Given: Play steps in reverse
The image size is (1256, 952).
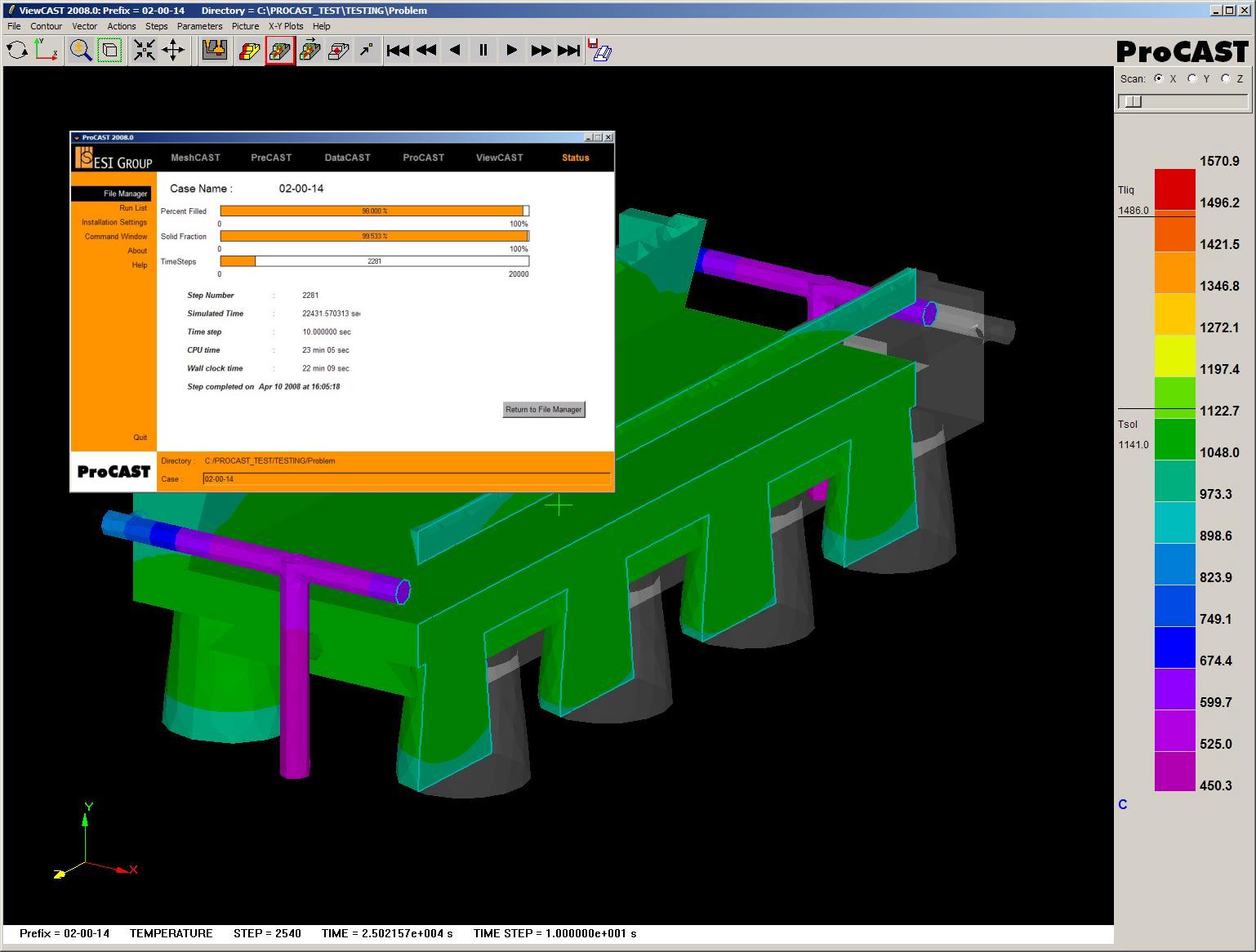Looking at the screenshot, I should click(x=455, y=51).
